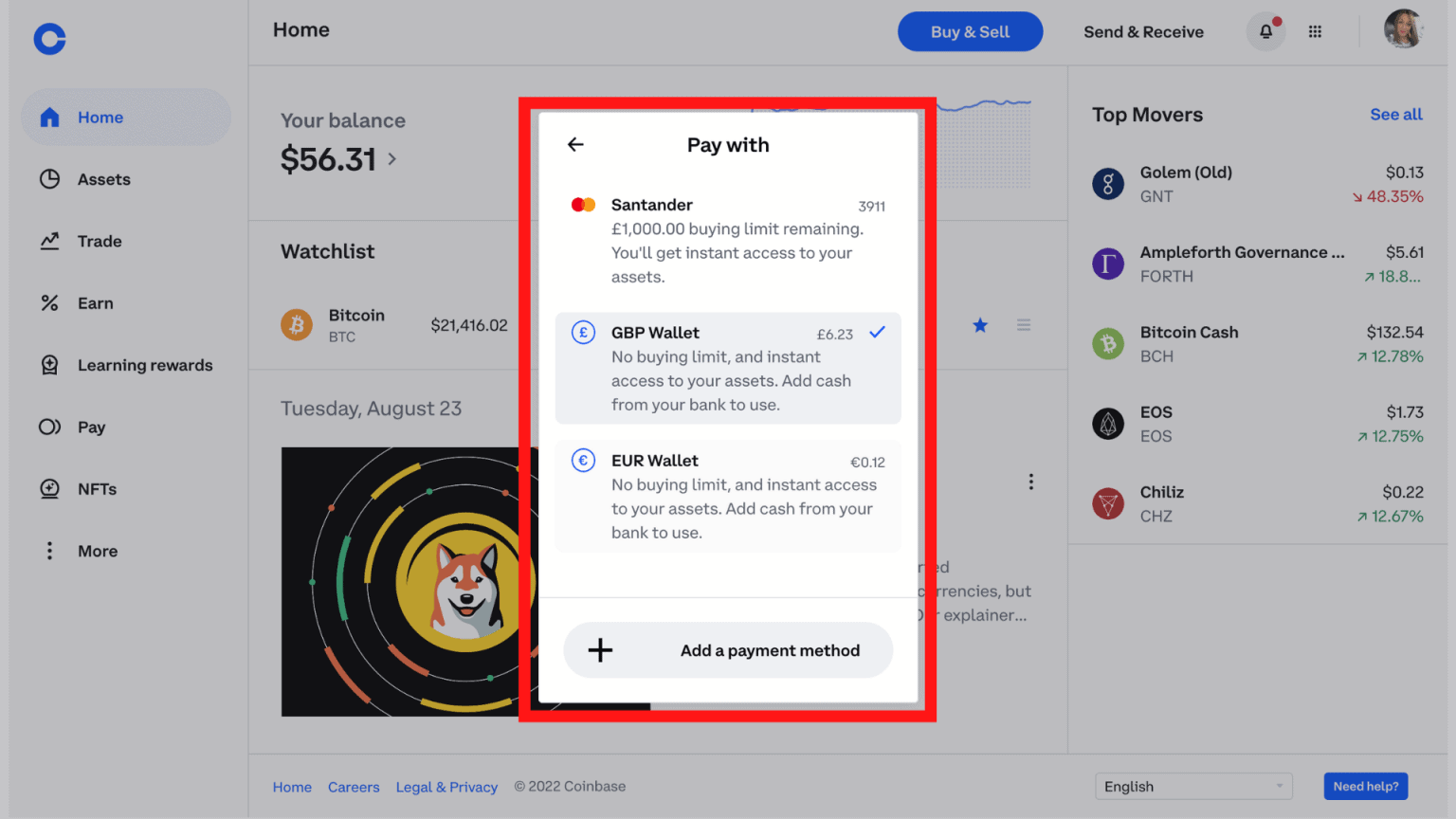
Task: Click the Watchlist heading
Action: point(328,251)
